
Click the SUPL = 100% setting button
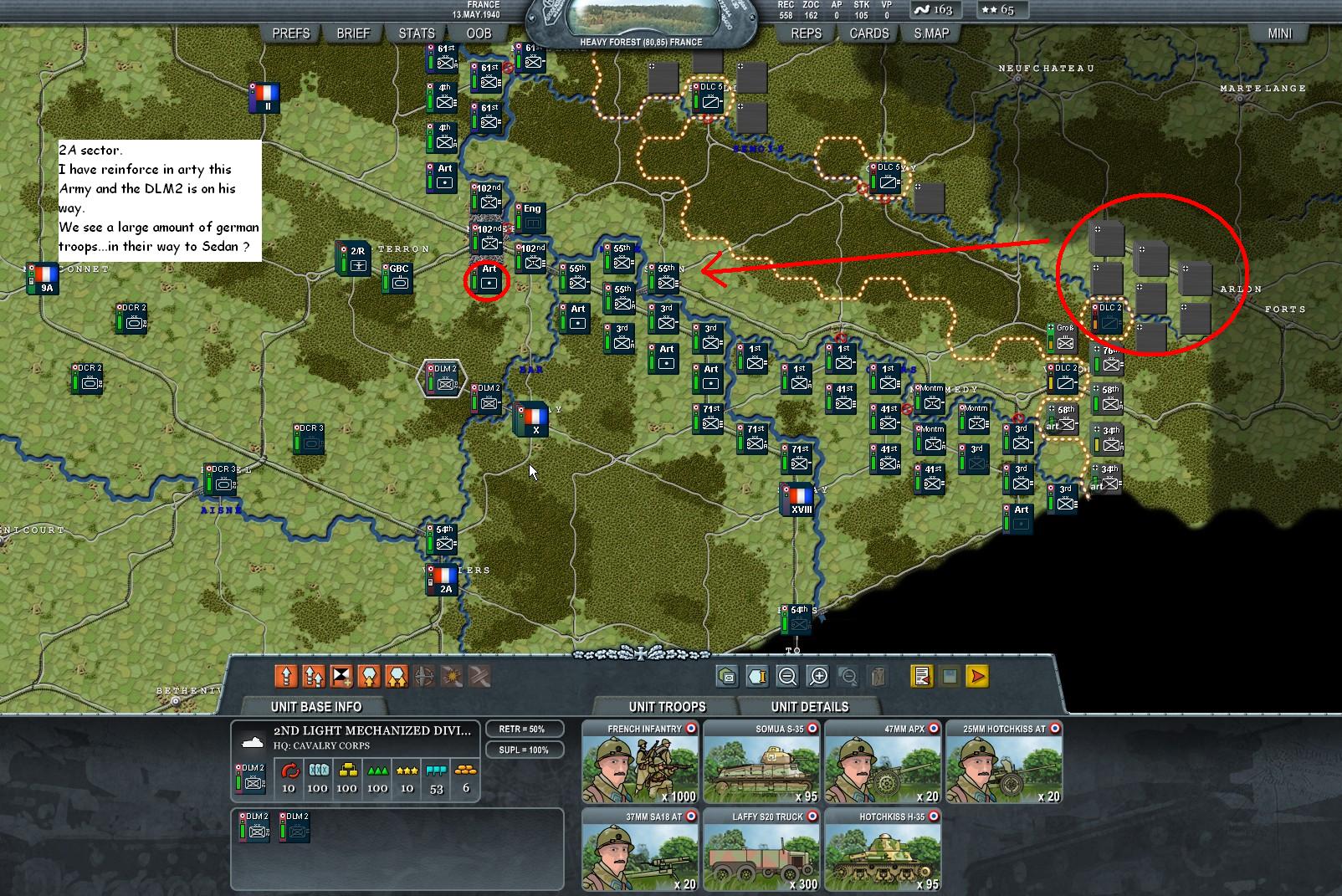pyautogui.click(x=523, y=750)
